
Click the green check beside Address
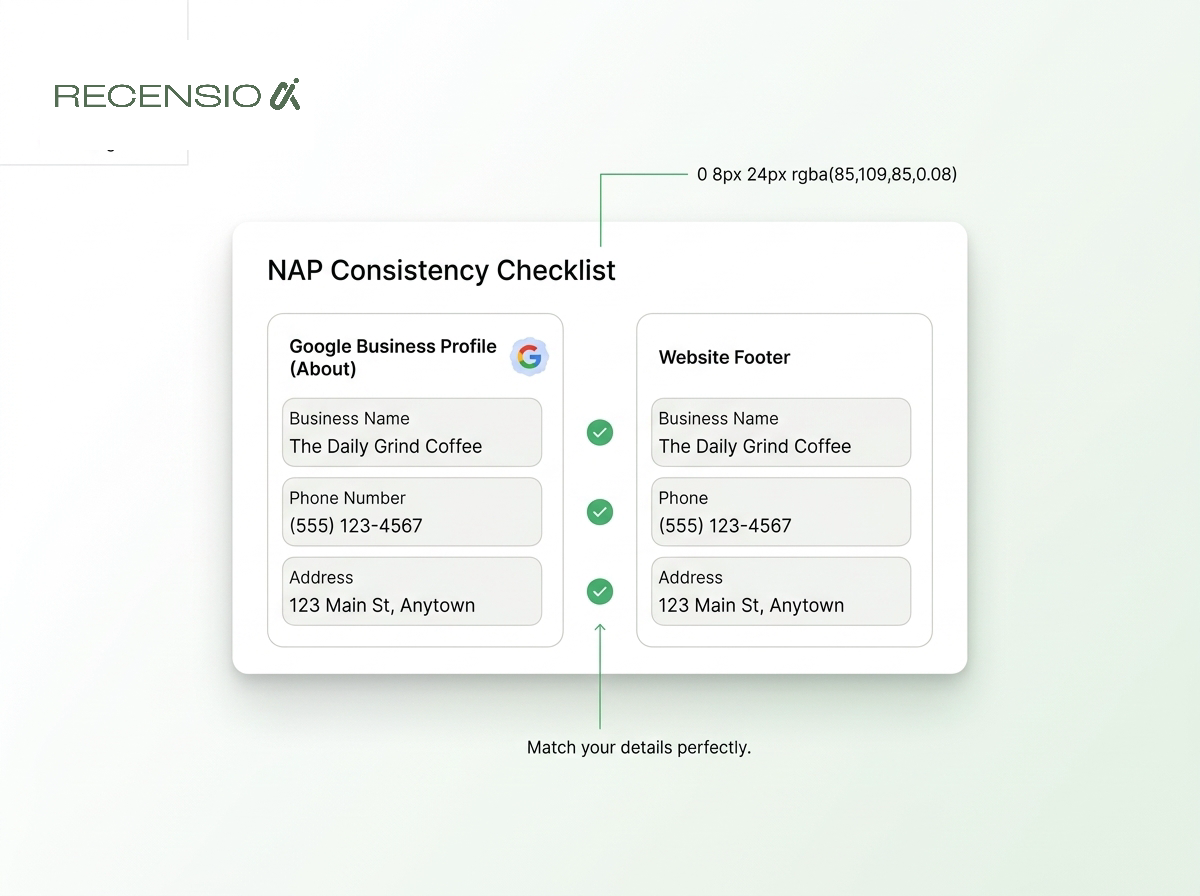[600, 591]
